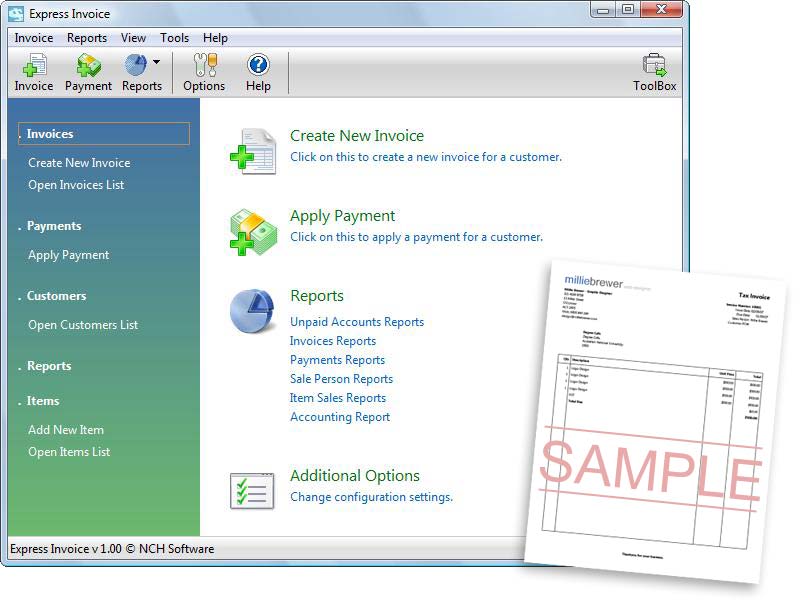Open the ToolBox icon

click(655, 66)
